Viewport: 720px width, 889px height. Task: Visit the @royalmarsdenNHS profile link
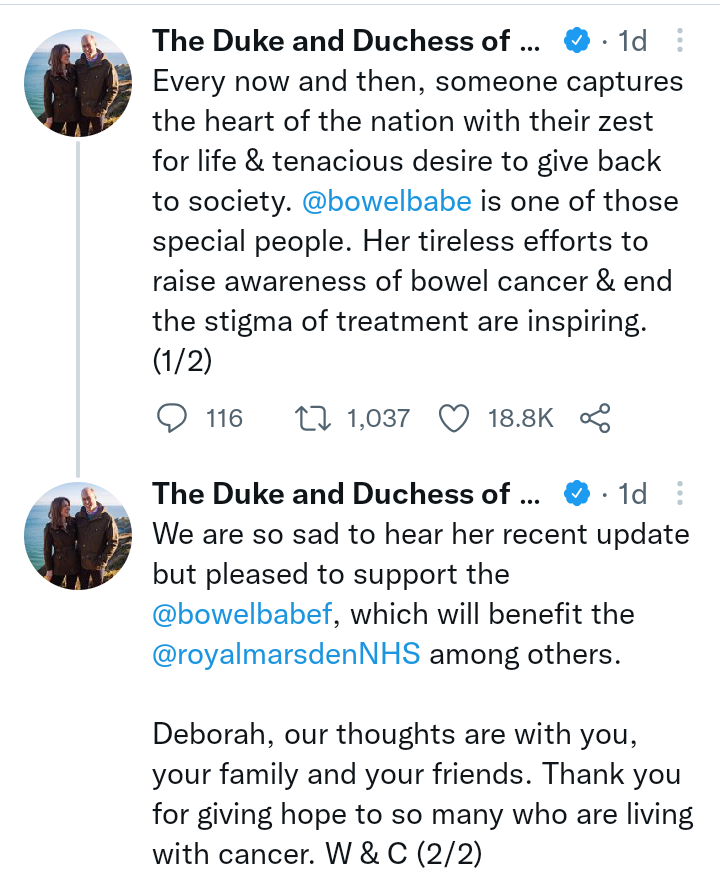pos(286,653)
